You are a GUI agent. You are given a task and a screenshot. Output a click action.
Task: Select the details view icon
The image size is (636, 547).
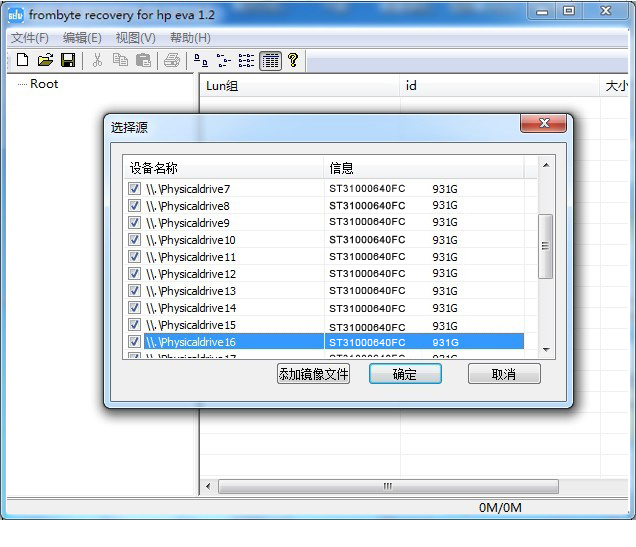point(270,60)
